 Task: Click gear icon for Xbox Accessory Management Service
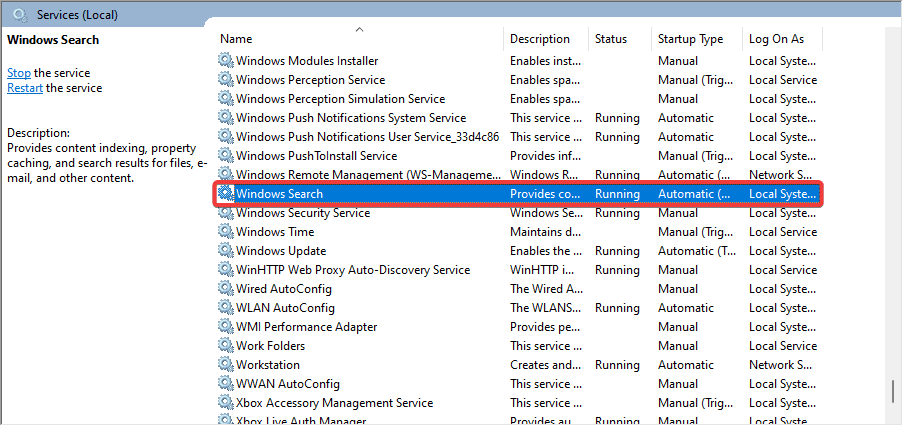pyautogui.click(x=225, y=402)
